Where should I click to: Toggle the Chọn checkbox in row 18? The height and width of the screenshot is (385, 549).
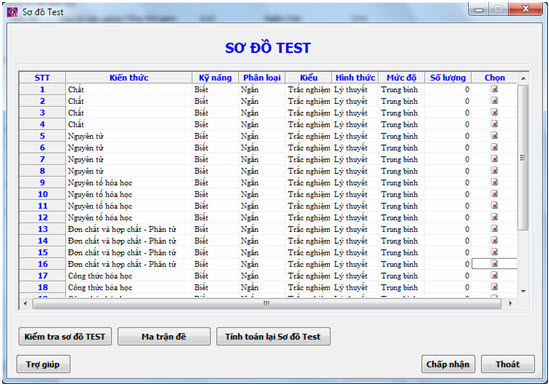coord(494,287)
